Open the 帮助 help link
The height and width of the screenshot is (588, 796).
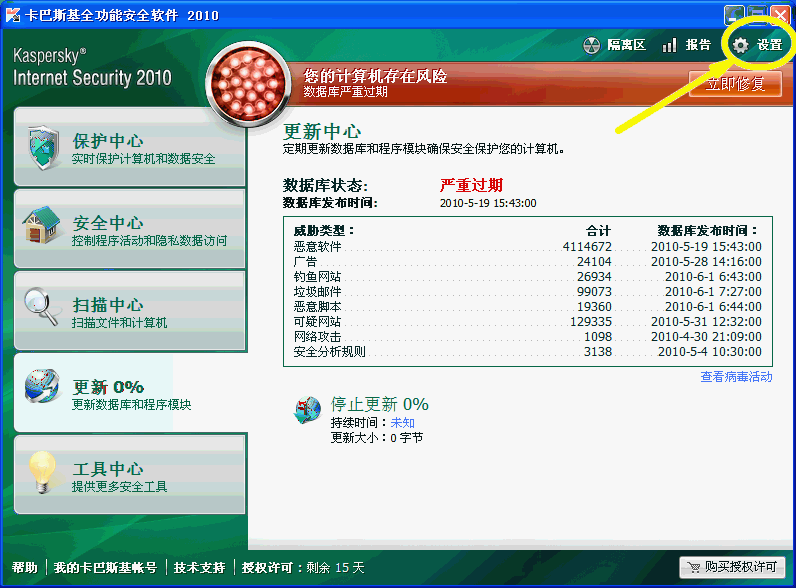tap(25, 567)
